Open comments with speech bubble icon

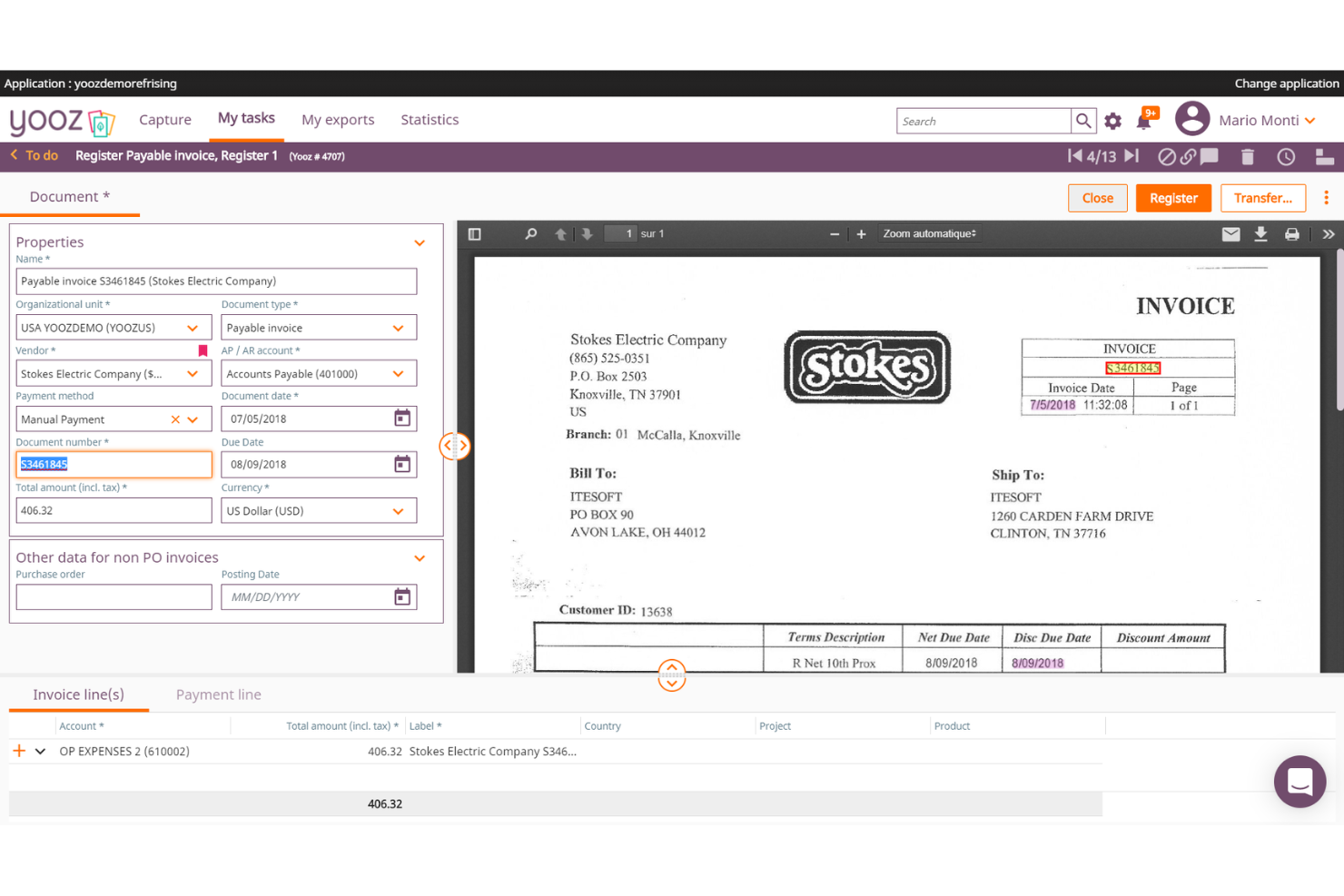[x=1209, y=156]
